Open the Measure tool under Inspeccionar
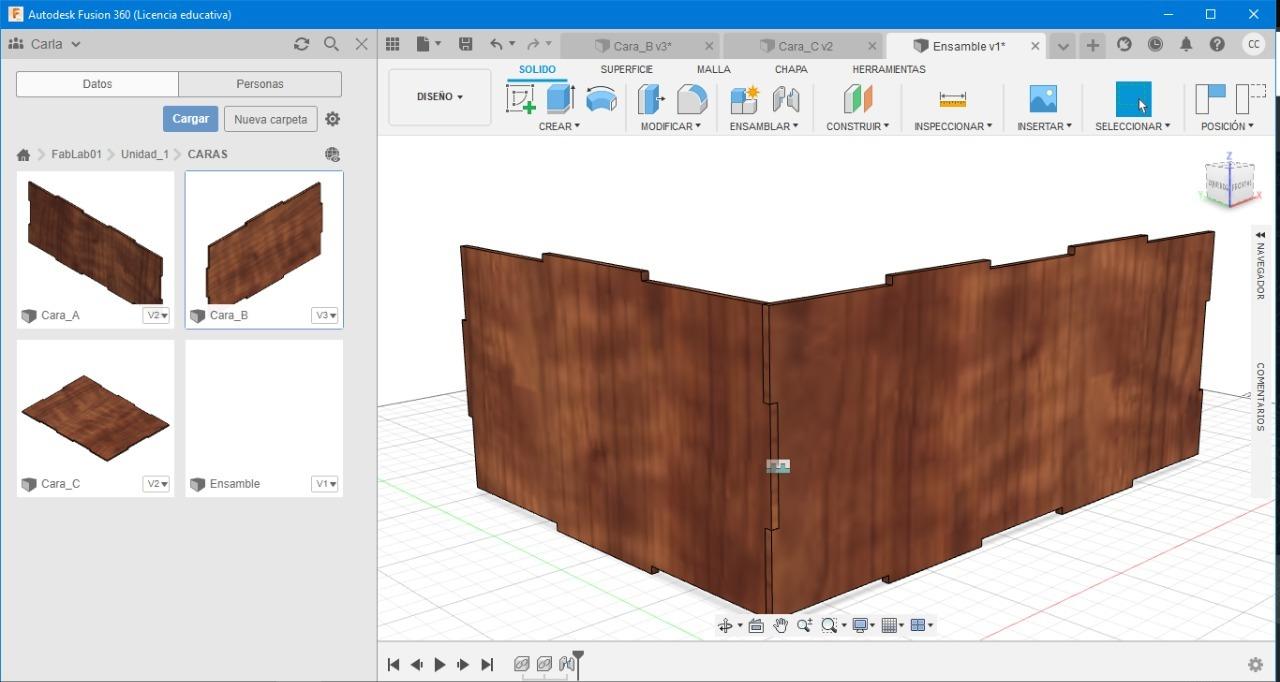Screen dimensions: 1280x682 click(x=952, y=100)
